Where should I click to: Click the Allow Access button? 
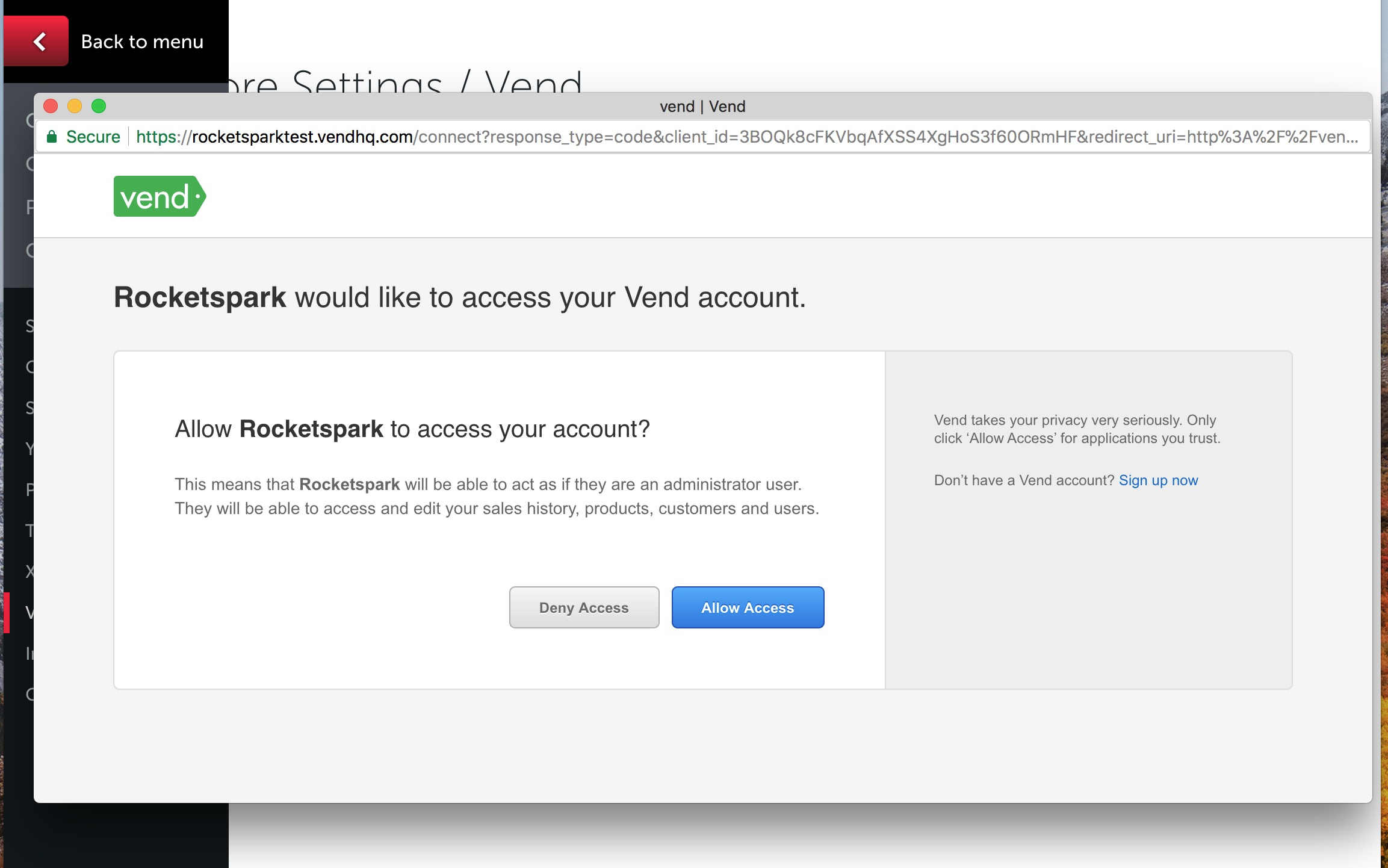[x=748, y=607]
